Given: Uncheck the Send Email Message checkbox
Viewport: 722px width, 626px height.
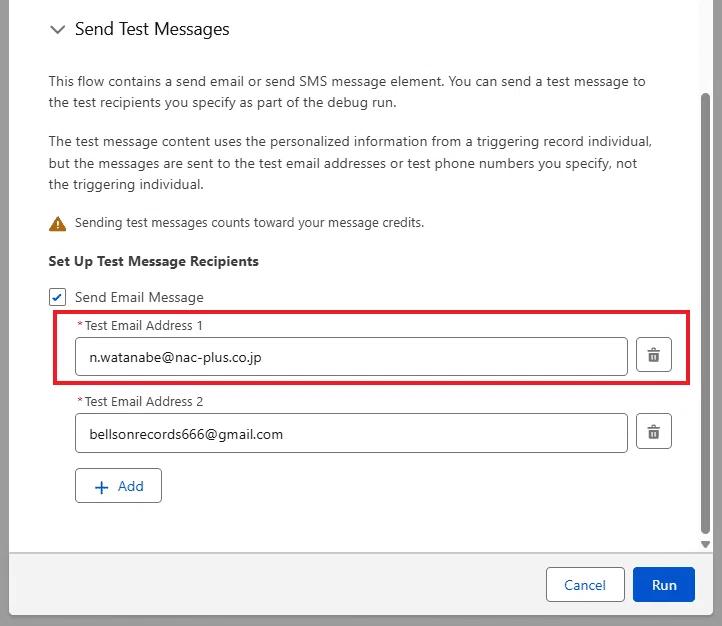Looking at the screenshot, I should click(58, 297).
